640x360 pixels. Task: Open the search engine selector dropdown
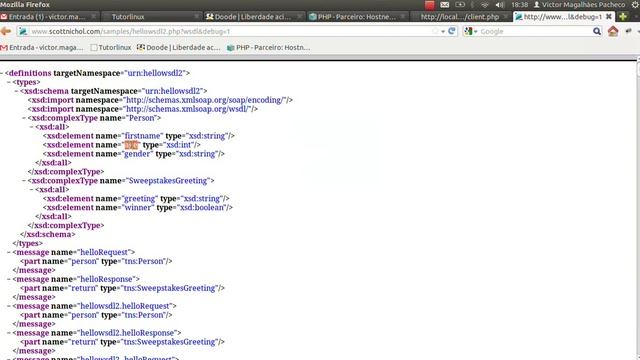471,31
